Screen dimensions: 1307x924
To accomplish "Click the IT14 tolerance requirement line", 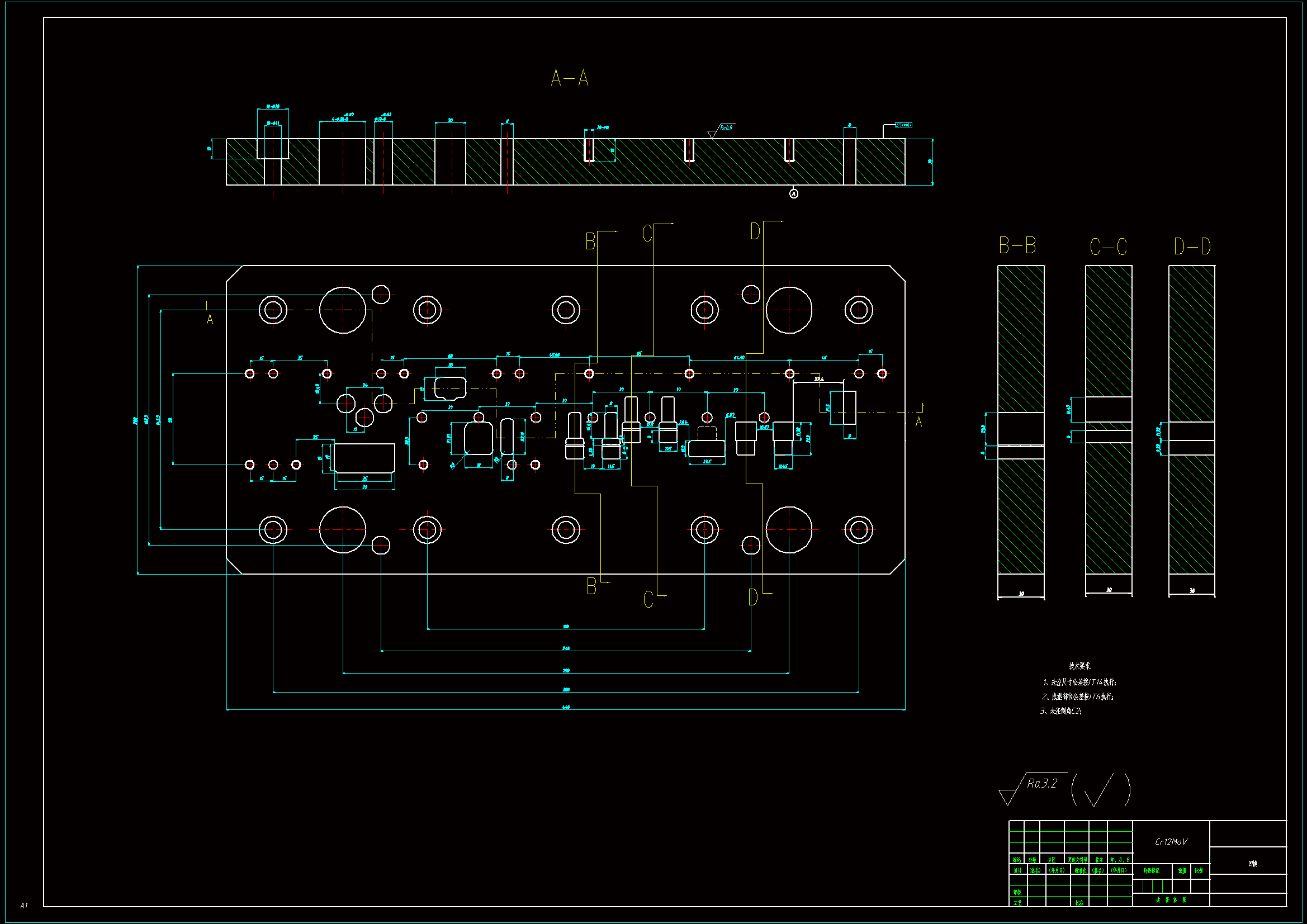I will [x=1079, y=682].
